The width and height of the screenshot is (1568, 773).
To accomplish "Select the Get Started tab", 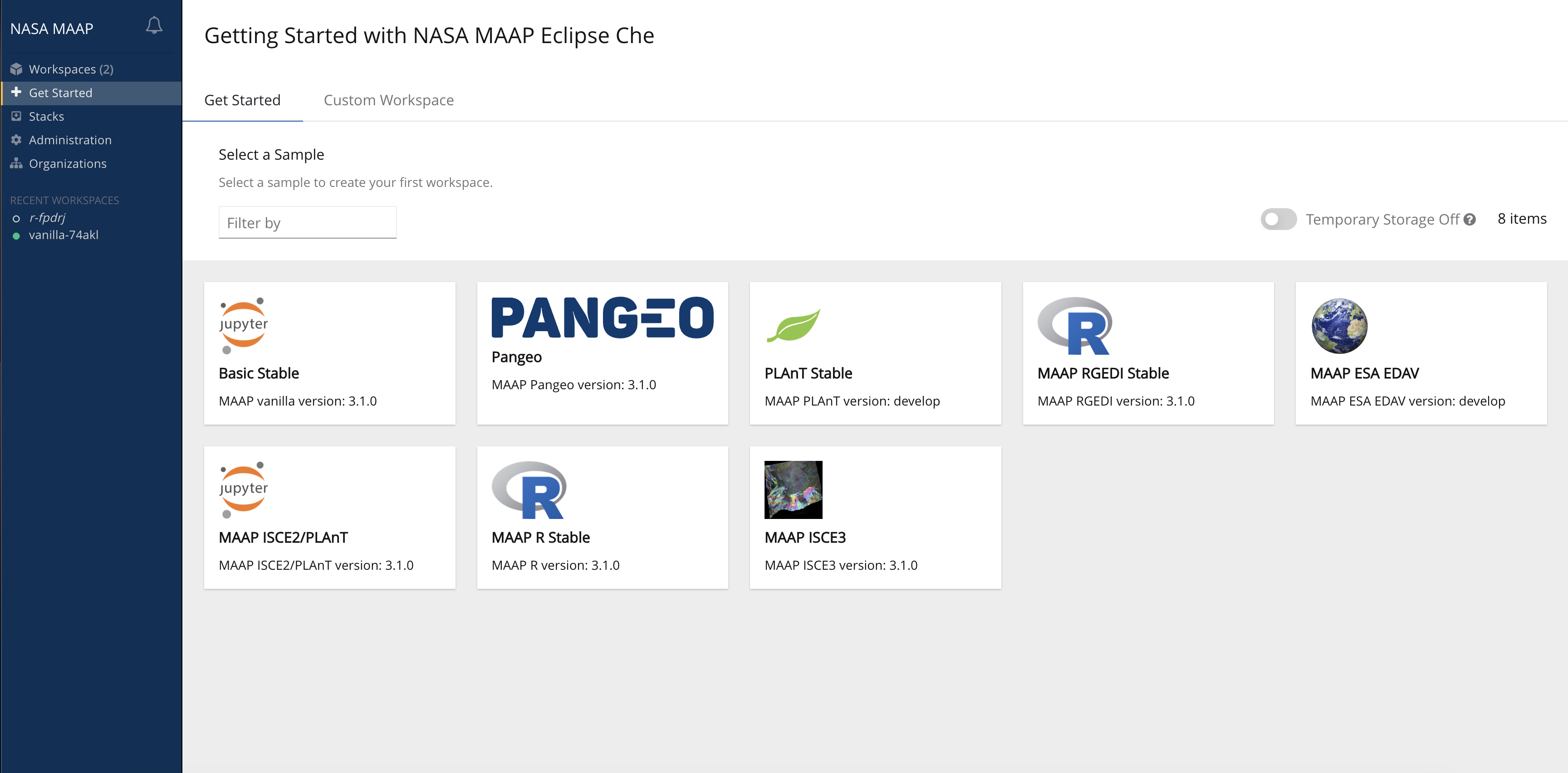I will (242, 100).
